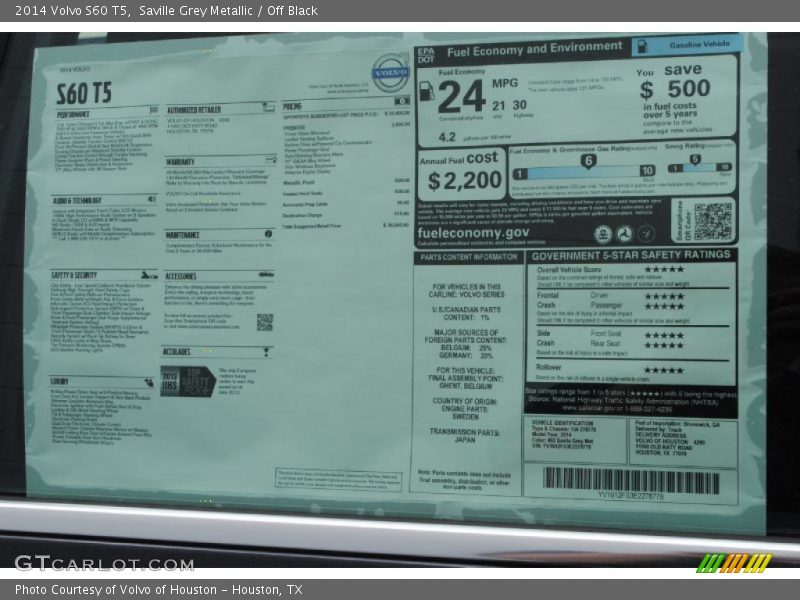
Task: Click the 21 city MPG value
Action: [498, 106]
